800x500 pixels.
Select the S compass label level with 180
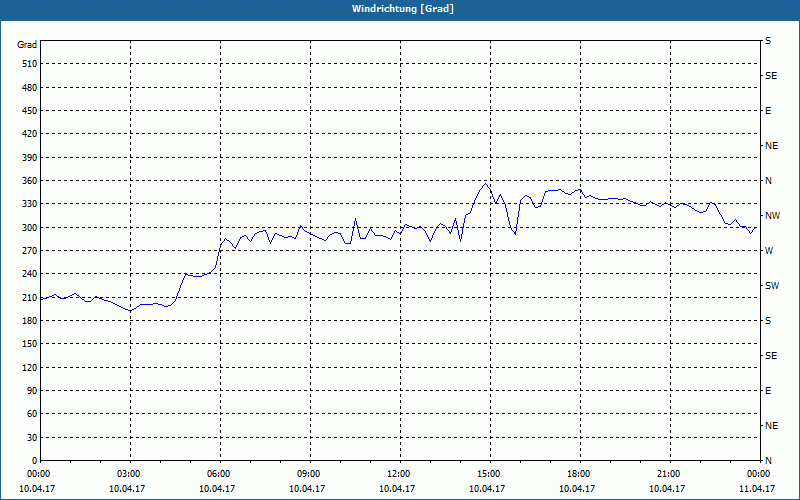[x=768, y=321]
